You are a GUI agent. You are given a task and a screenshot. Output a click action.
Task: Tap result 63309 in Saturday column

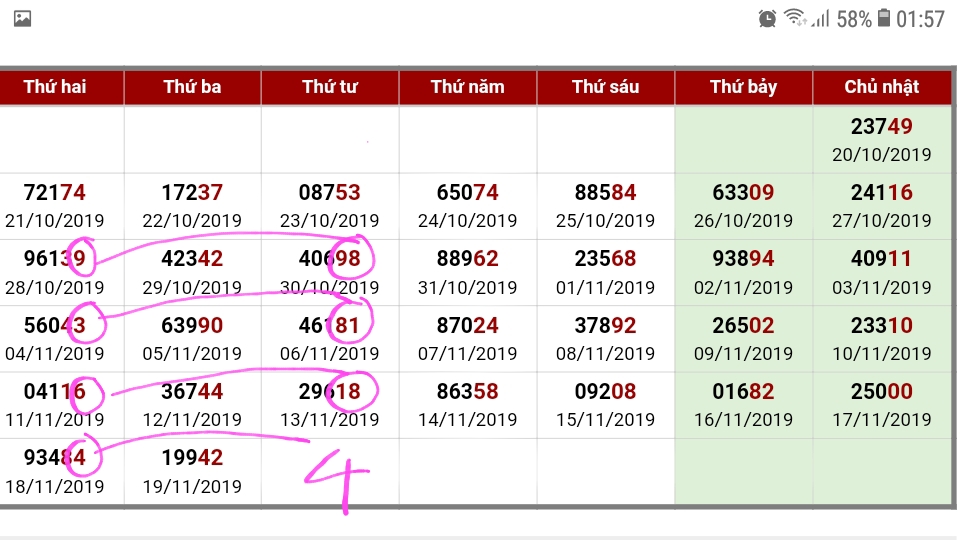pos(744,205)
